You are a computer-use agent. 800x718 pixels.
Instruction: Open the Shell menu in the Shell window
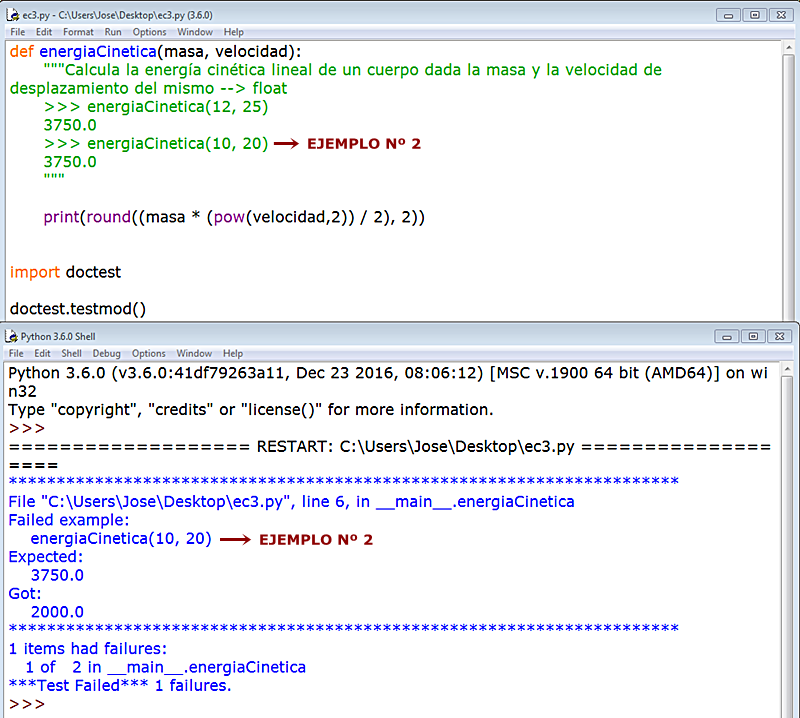coord(71,353)
